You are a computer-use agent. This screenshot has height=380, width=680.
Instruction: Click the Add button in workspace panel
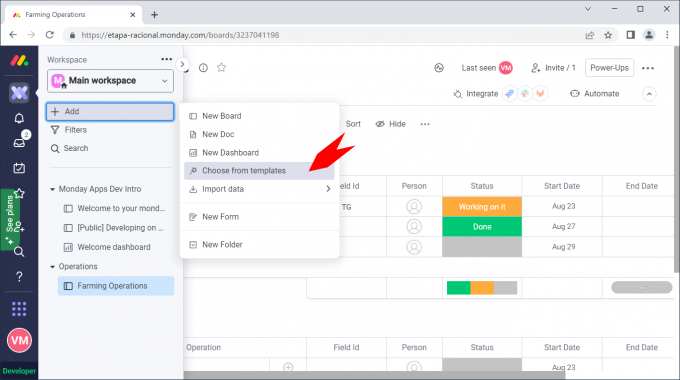pyautogui.click(x=111, y=111)
